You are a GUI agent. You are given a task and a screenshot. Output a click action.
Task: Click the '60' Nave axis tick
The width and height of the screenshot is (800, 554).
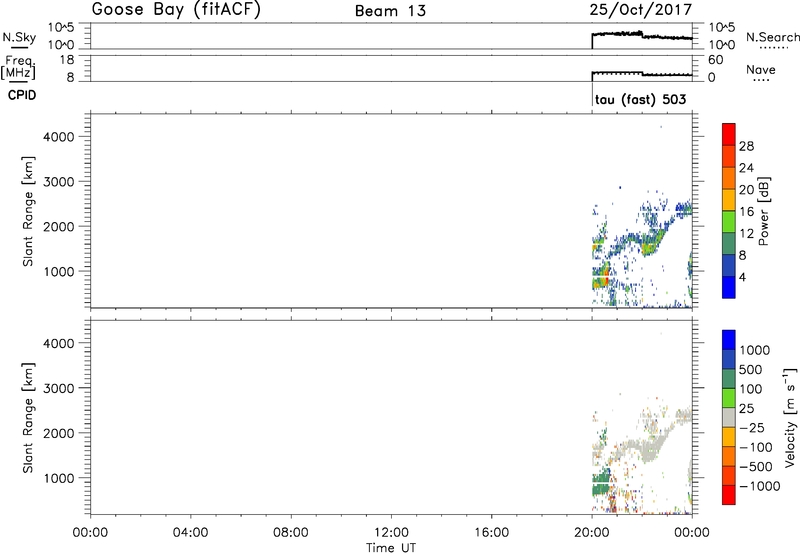coord(715,60)
